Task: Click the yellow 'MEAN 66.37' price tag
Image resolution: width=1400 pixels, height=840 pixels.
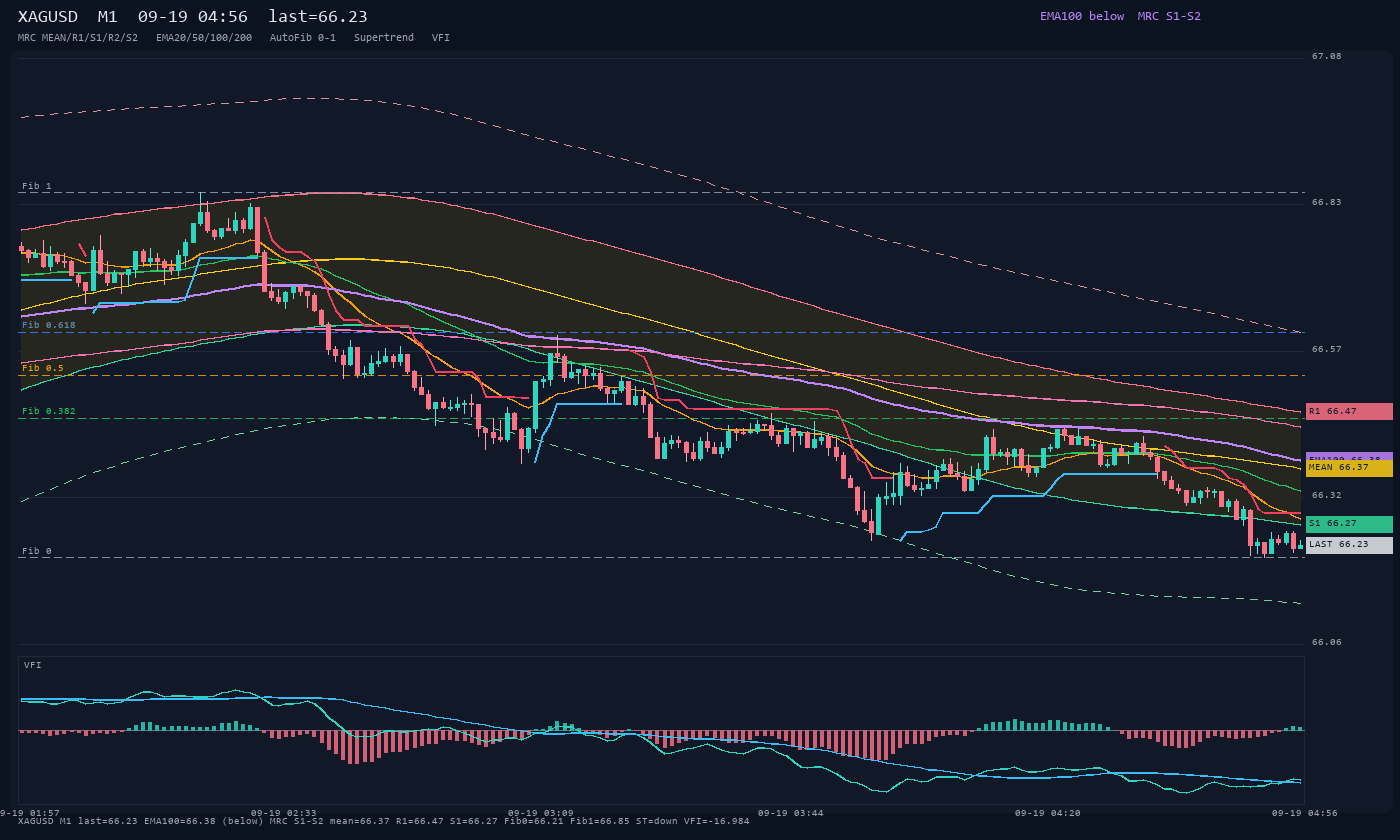Action: pos(1349,468)
